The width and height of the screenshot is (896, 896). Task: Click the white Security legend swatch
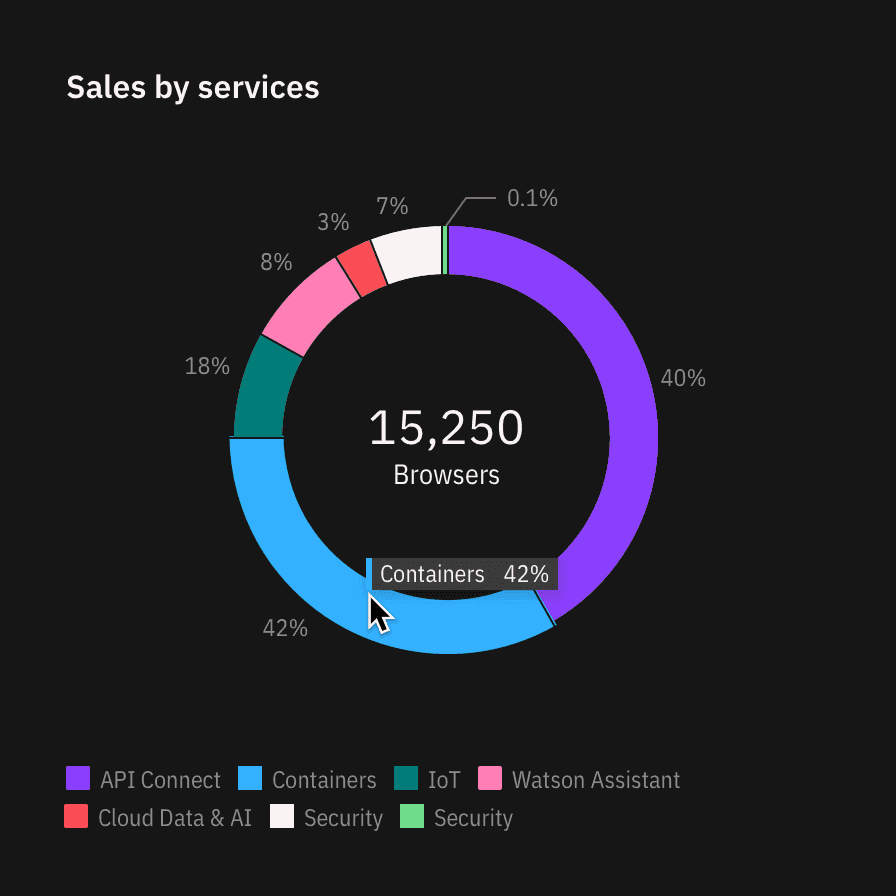point(282,817)
